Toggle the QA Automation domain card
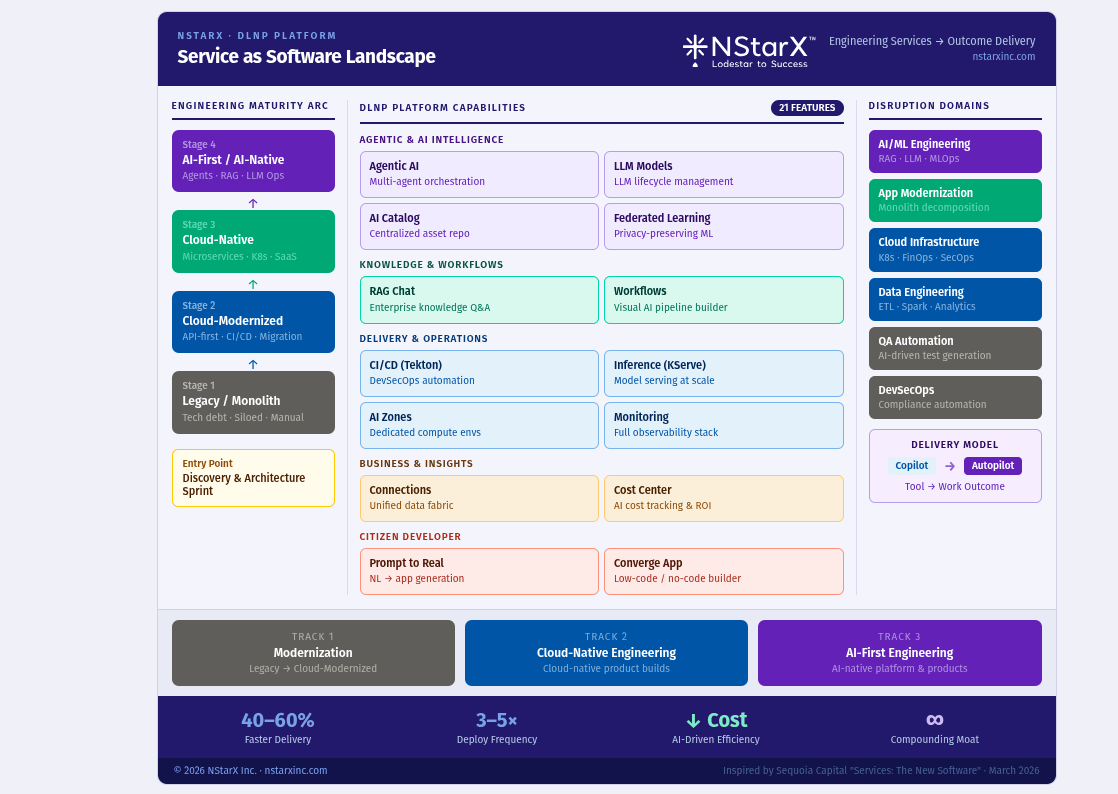 [x=955, y=348]
